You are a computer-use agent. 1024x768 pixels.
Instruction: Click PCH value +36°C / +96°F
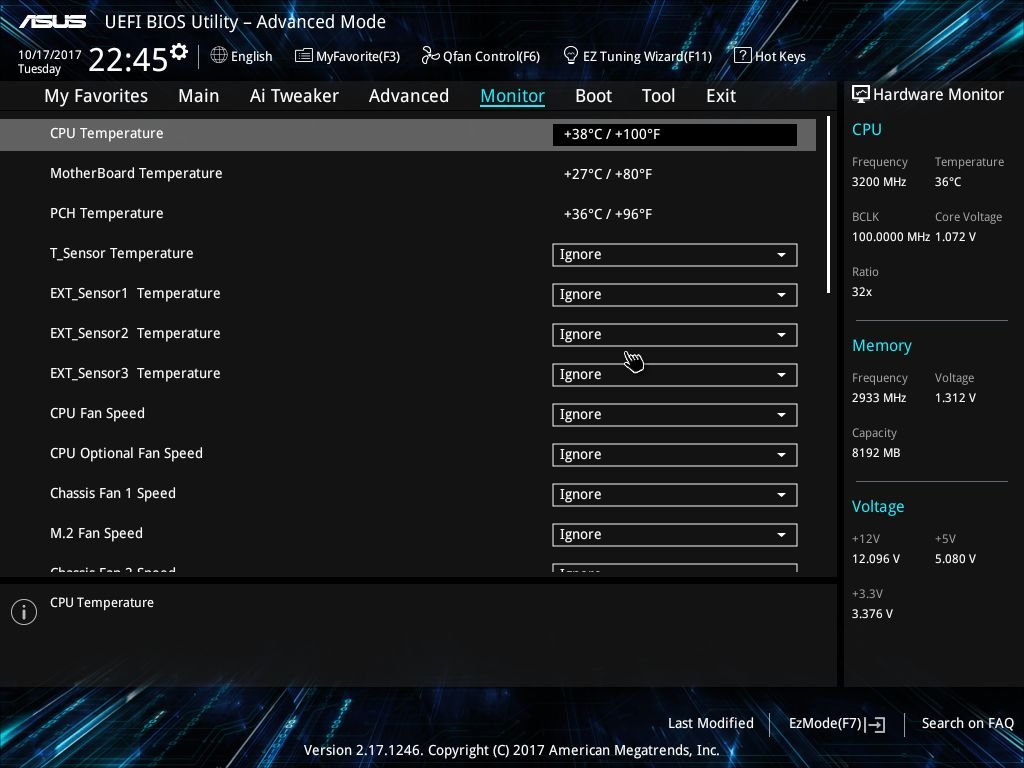pos(607,214)
